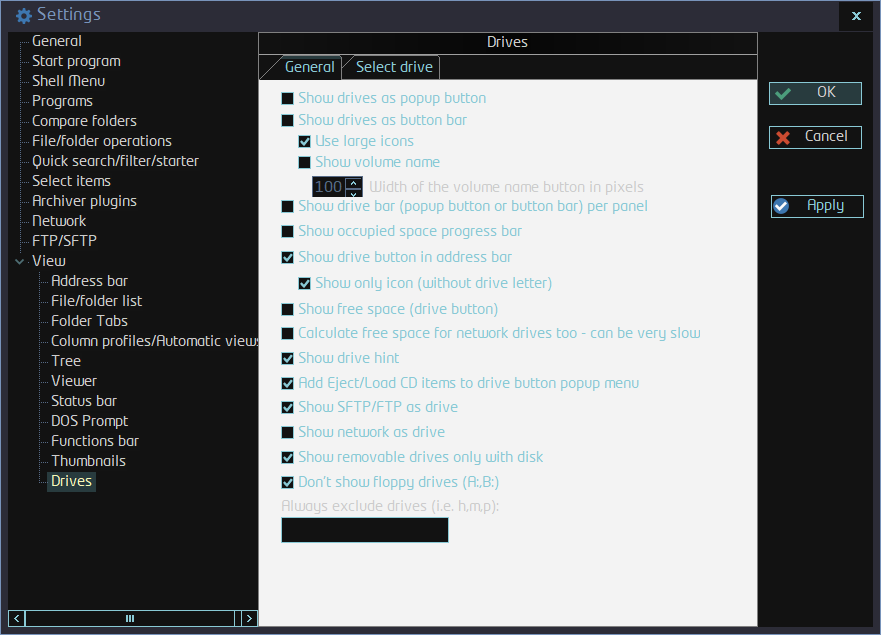Increase volume name width with up arrow
The height and width of the screenshot is (635, 881).
(354, 182)
